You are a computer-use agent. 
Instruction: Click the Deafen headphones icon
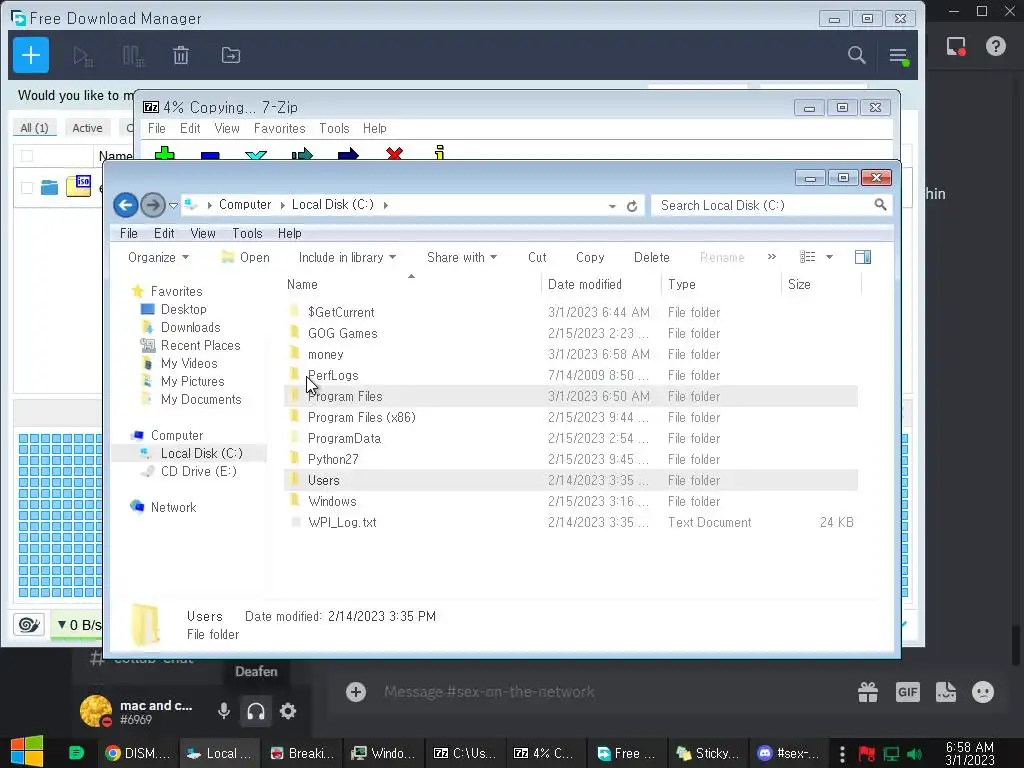click(256, 711)
